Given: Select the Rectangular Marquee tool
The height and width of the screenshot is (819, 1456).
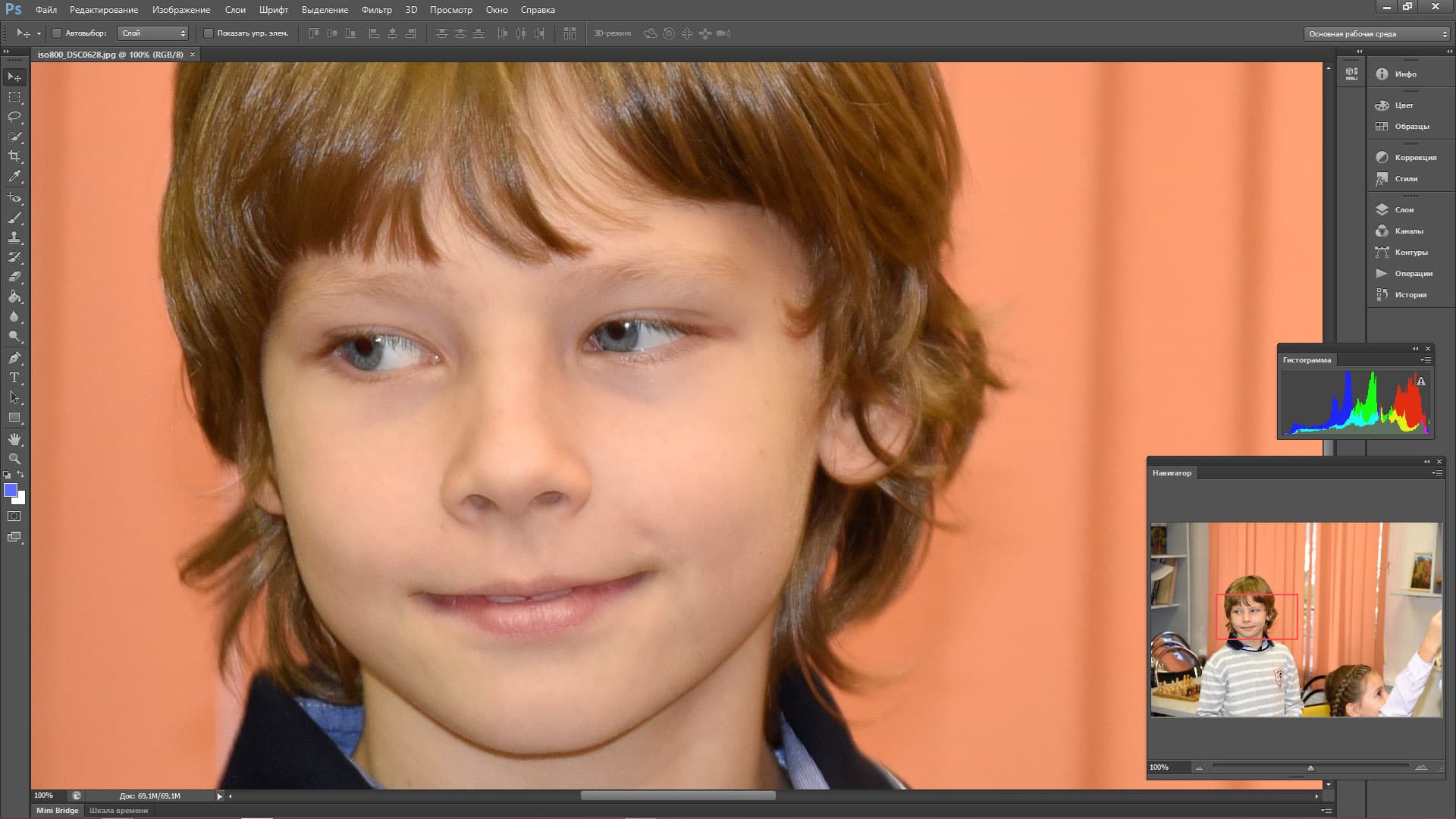Looking at the screenshot, I should point(14,97).
